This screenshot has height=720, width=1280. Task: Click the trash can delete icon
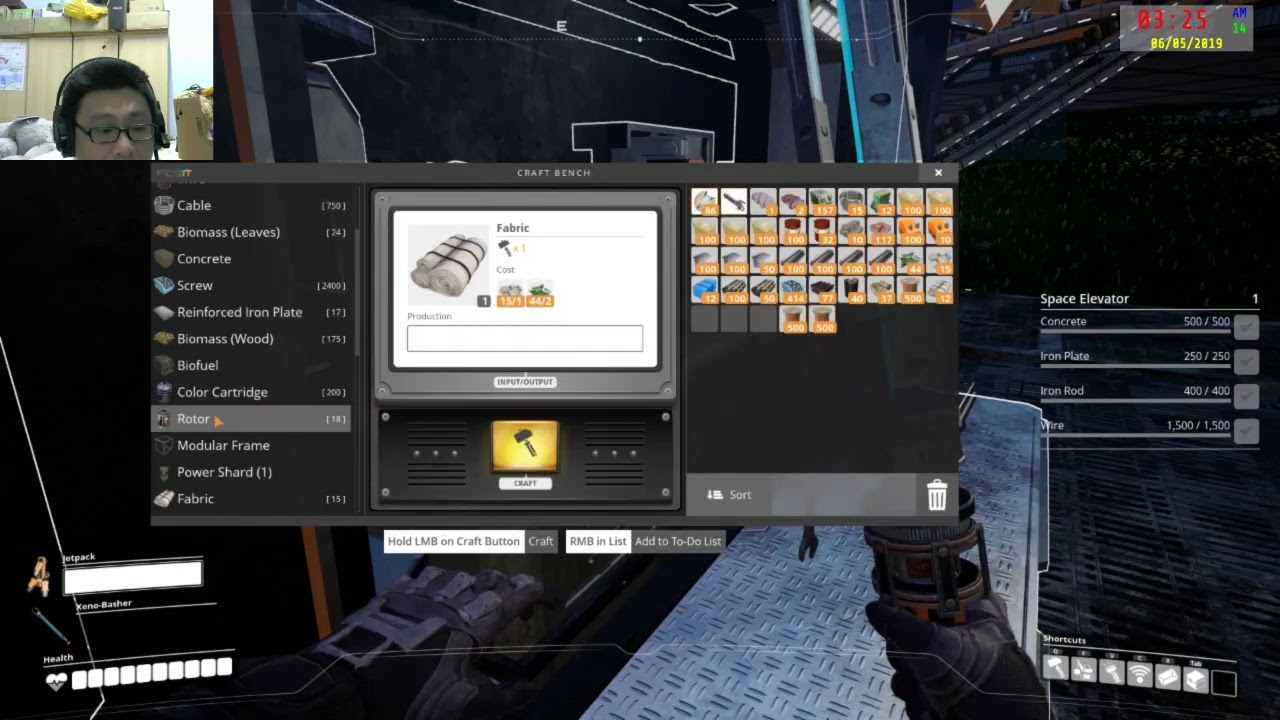(937, 495)
